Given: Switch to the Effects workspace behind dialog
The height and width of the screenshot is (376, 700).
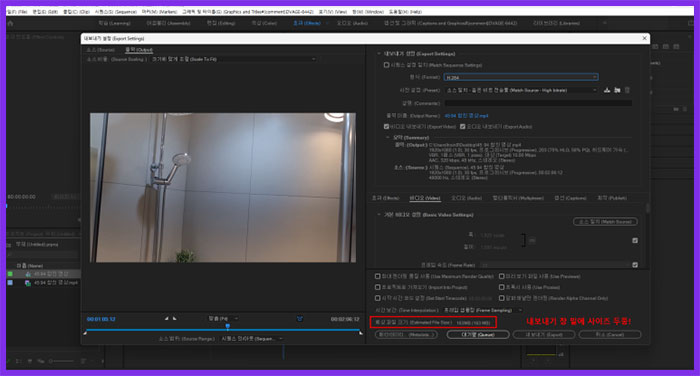Looking at the screenshot, I should 307,23.
